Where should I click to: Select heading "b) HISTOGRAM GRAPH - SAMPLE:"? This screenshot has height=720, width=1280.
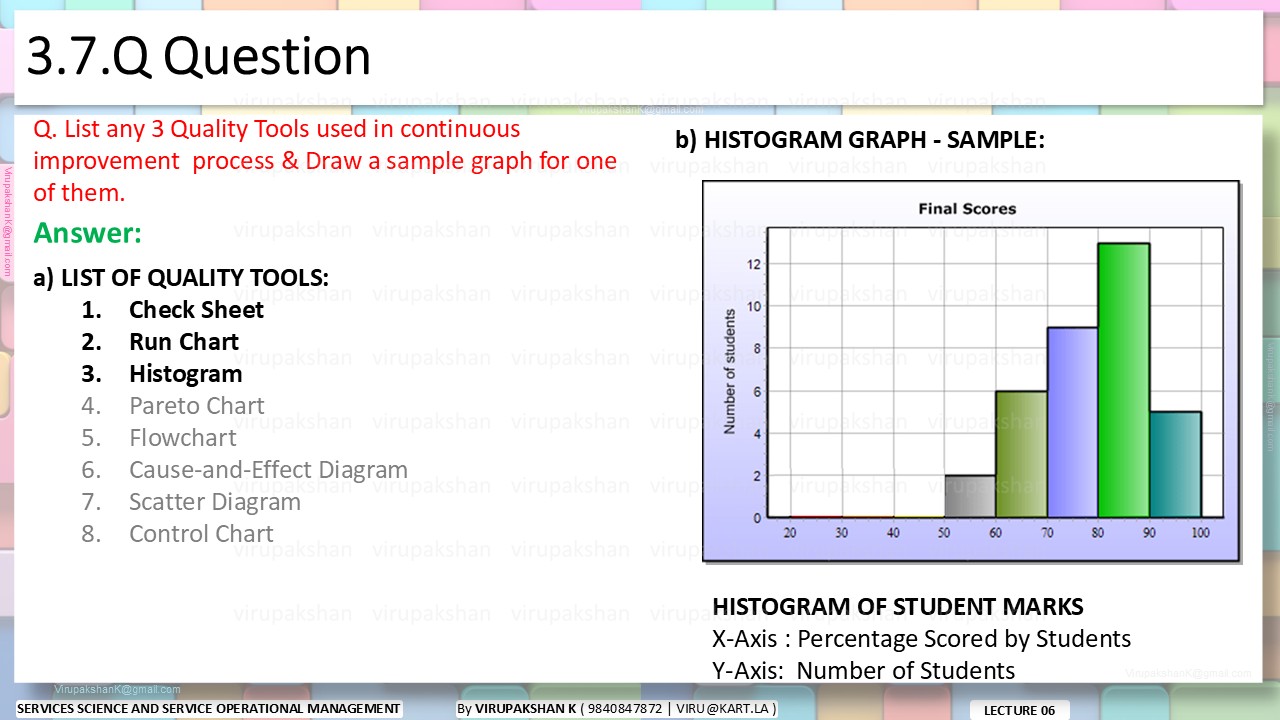[860, 141]
